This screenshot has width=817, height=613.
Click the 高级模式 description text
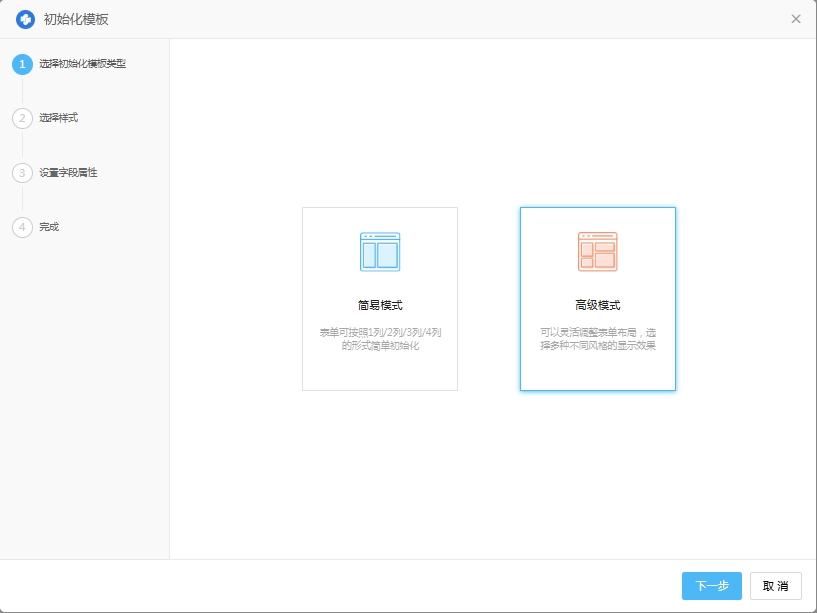point(598,339)
